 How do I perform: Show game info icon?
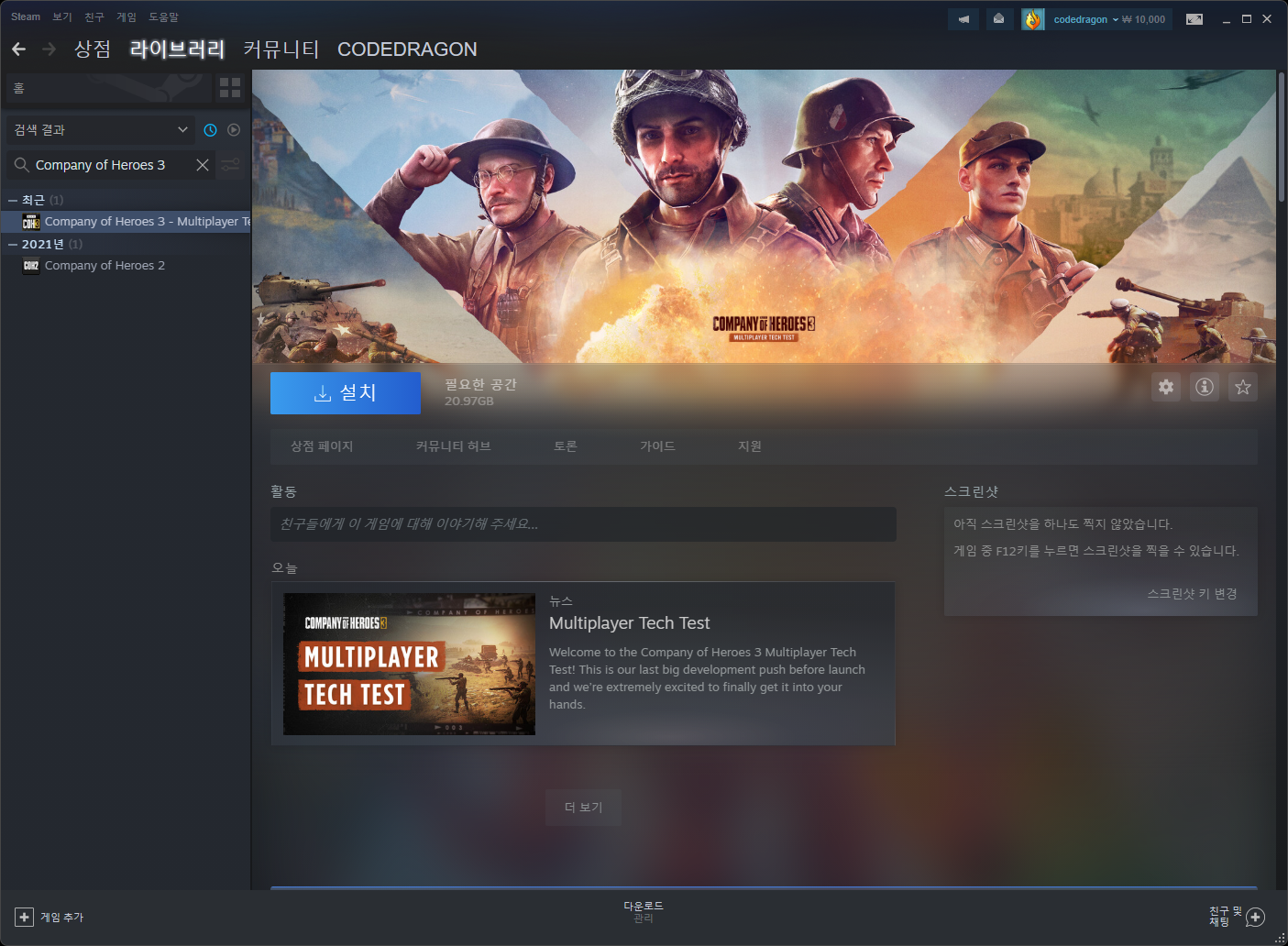coord(1205,387)
